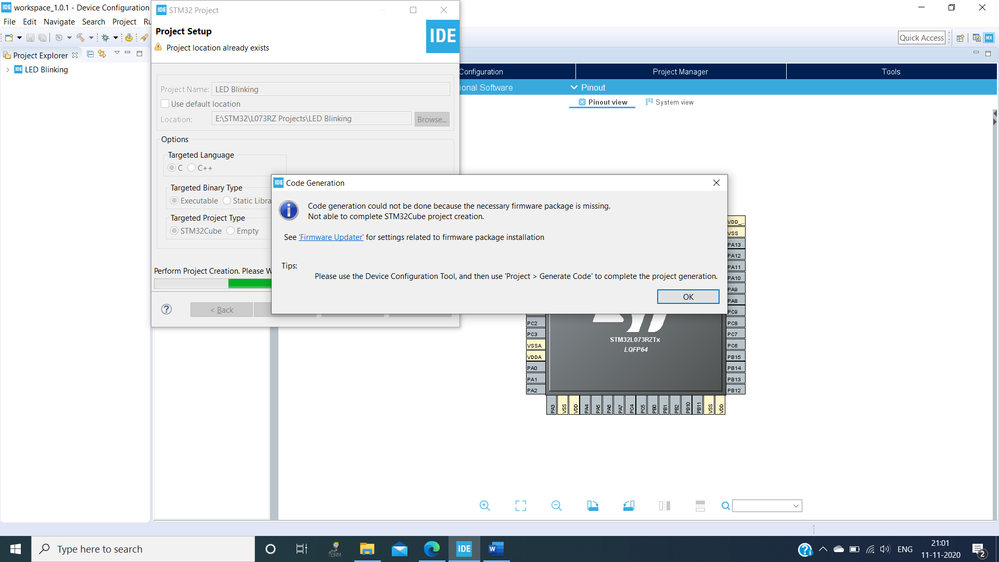
Task: Switch to the Pinout view tab
Action: 602,102
